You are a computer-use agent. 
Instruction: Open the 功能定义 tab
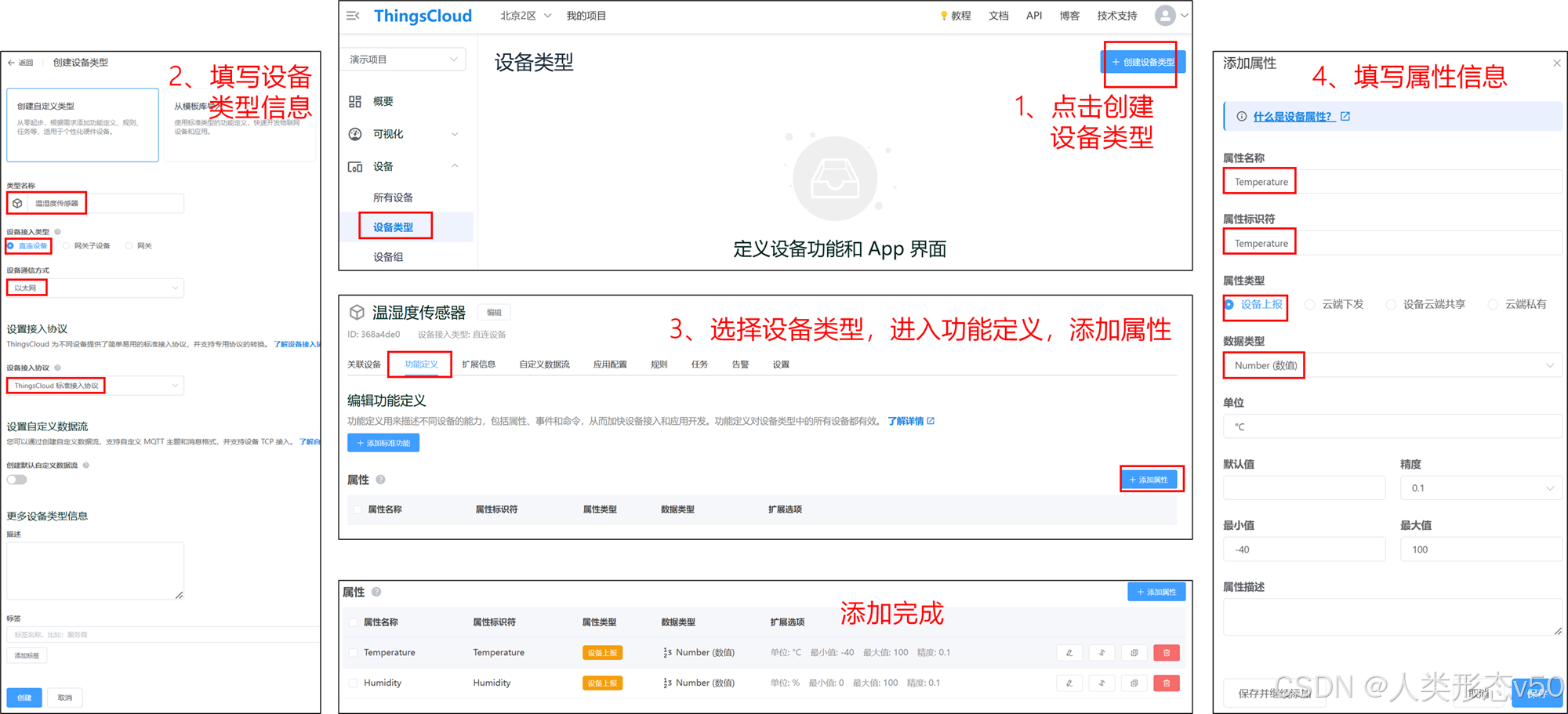click(x=421, y=364)
